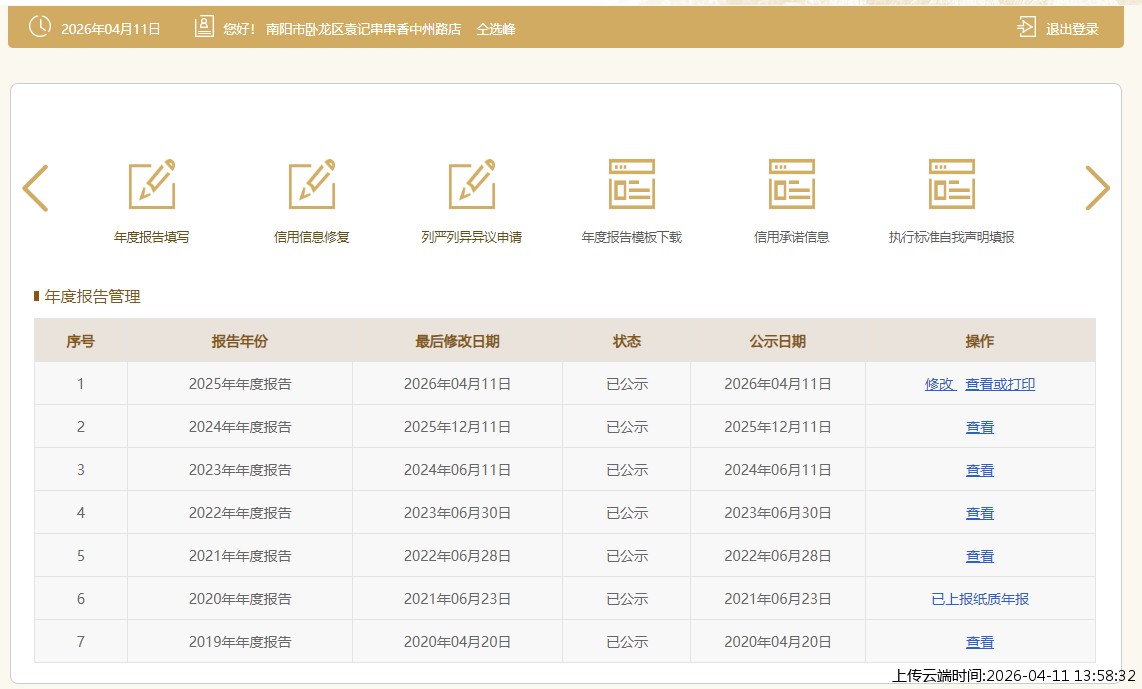Click the 年度报告模板下载 icon
The image size is (1142, 689).
[632, 185]
